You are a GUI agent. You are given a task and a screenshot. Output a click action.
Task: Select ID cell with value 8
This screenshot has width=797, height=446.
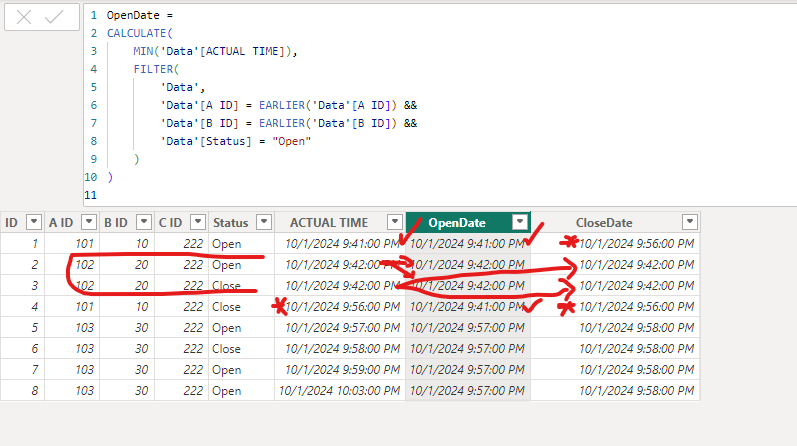point(22,391)
